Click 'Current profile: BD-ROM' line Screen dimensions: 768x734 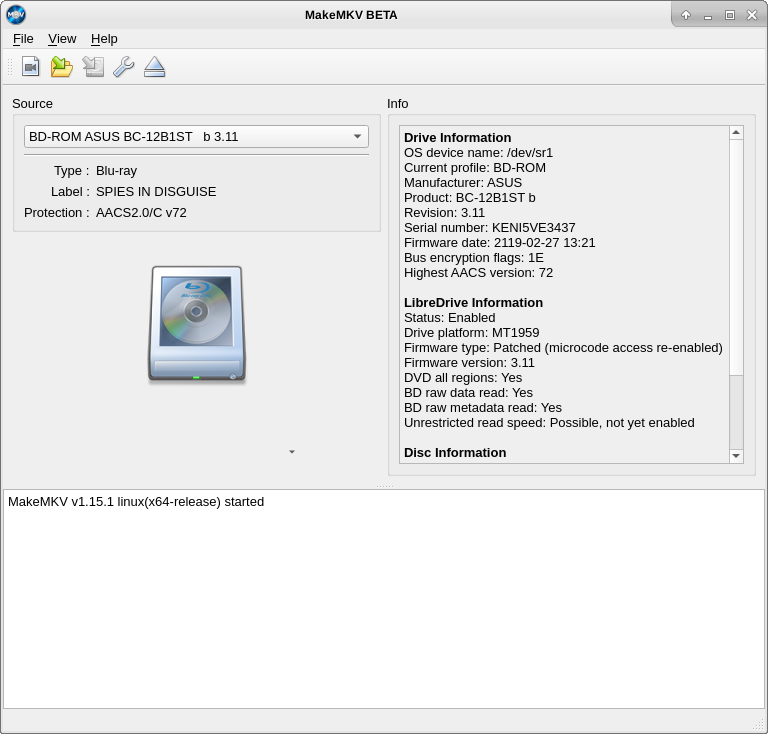pyautogui.click(x=475, y=167)
